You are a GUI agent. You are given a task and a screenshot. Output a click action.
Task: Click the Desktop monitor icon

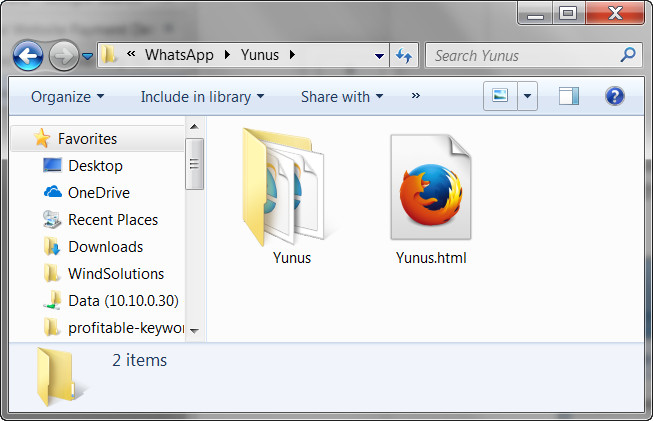[x=52, y=165]
